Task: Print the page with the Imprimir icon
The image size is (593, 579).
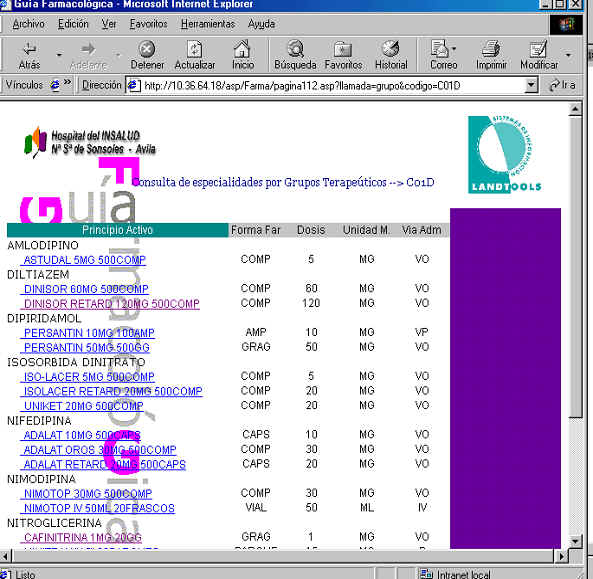Action: click(x=491, y=49)
